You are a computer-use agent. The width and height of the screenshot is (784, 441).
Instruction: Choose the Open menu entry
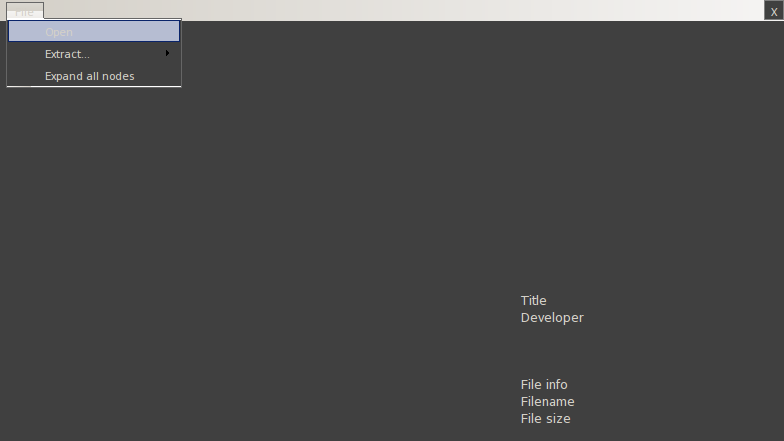point(94,32)
